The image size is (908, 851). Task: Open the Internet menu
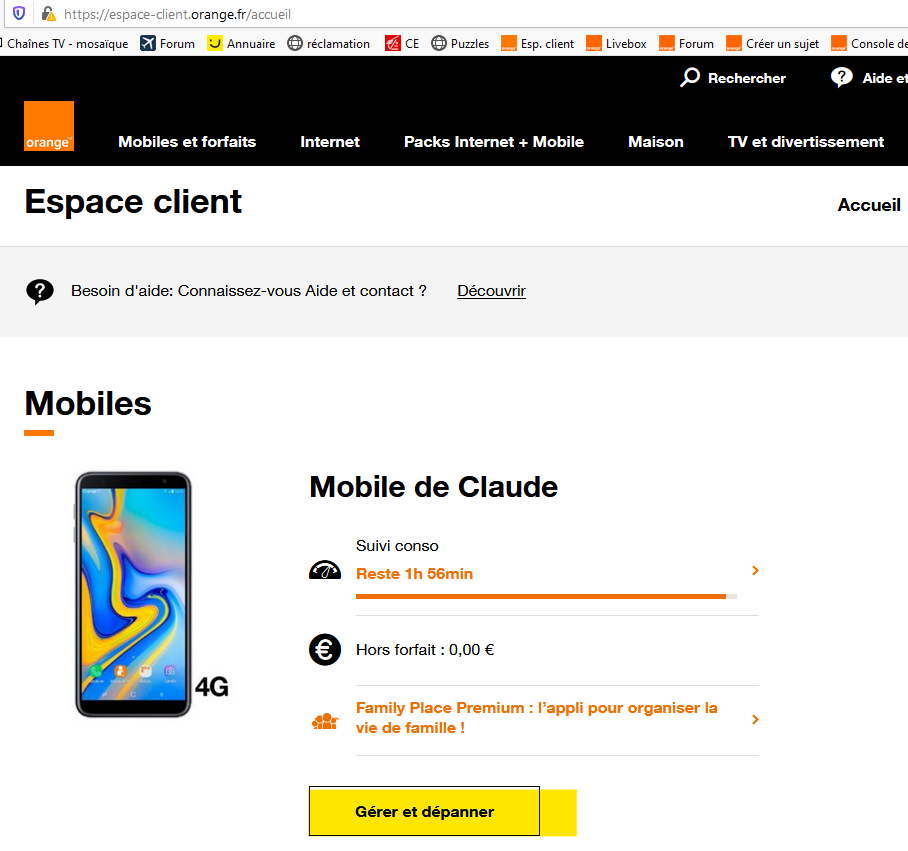330,142
